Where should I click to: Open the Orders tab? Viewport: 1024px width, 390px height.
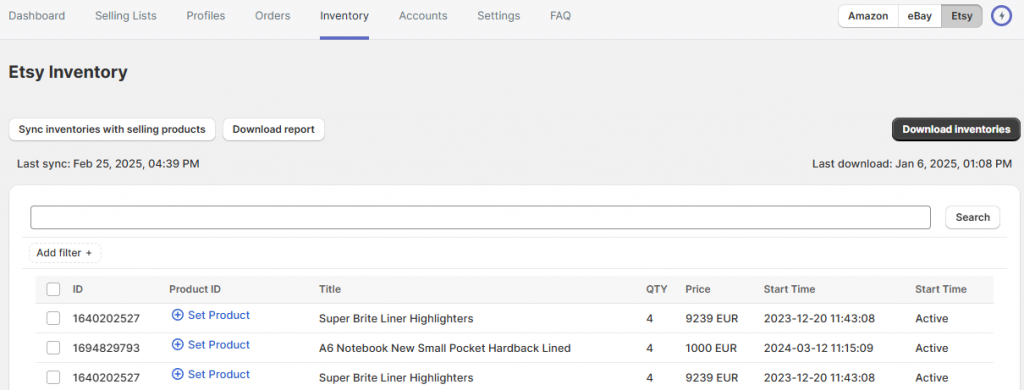click(x=272, y=16)
